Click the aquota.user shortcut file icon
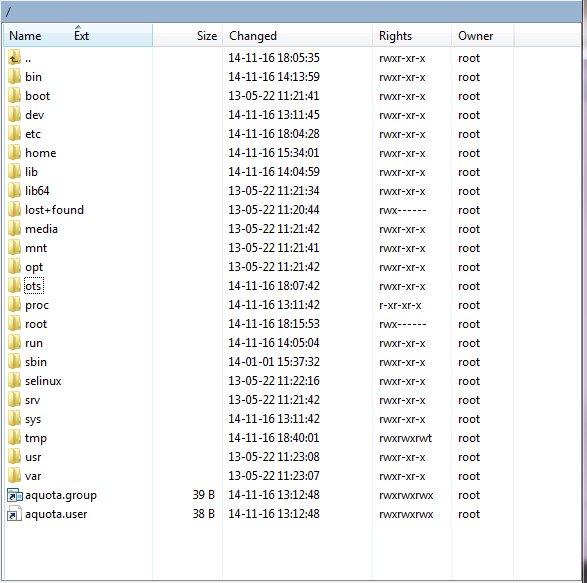Viewport: 587px width, 583px height. [x=15, y=514]
